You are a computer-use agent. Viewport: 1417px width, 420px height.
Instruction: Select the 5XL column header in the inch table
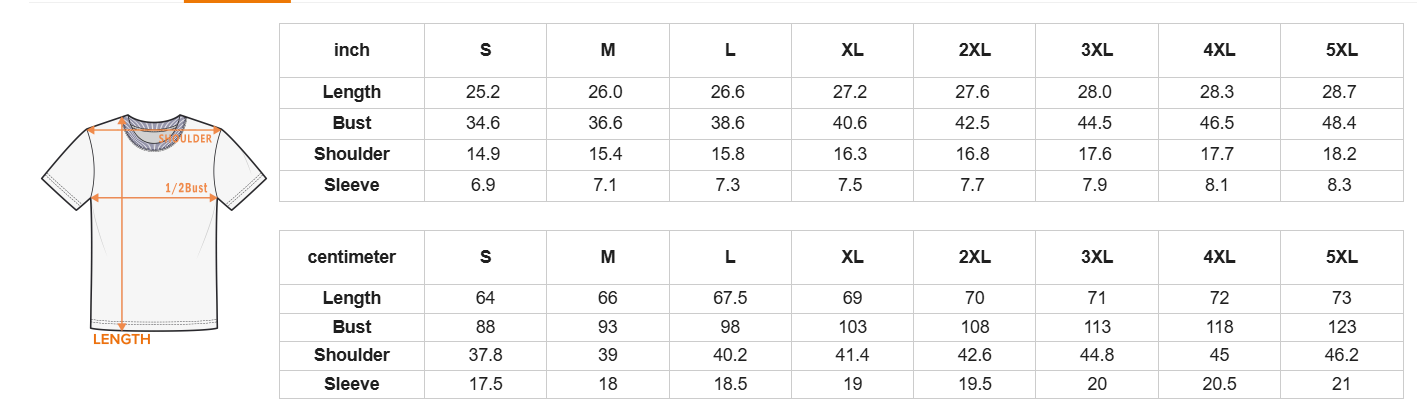[x=1341, y=50]
